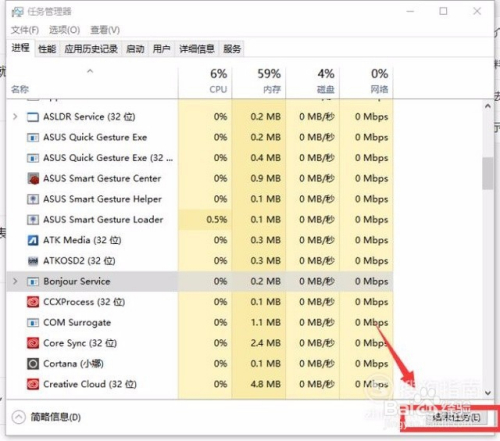Switch to the 启动 tab
This screenshot has width=500, height=441.
pyautogui.click(x=135, y=49)
